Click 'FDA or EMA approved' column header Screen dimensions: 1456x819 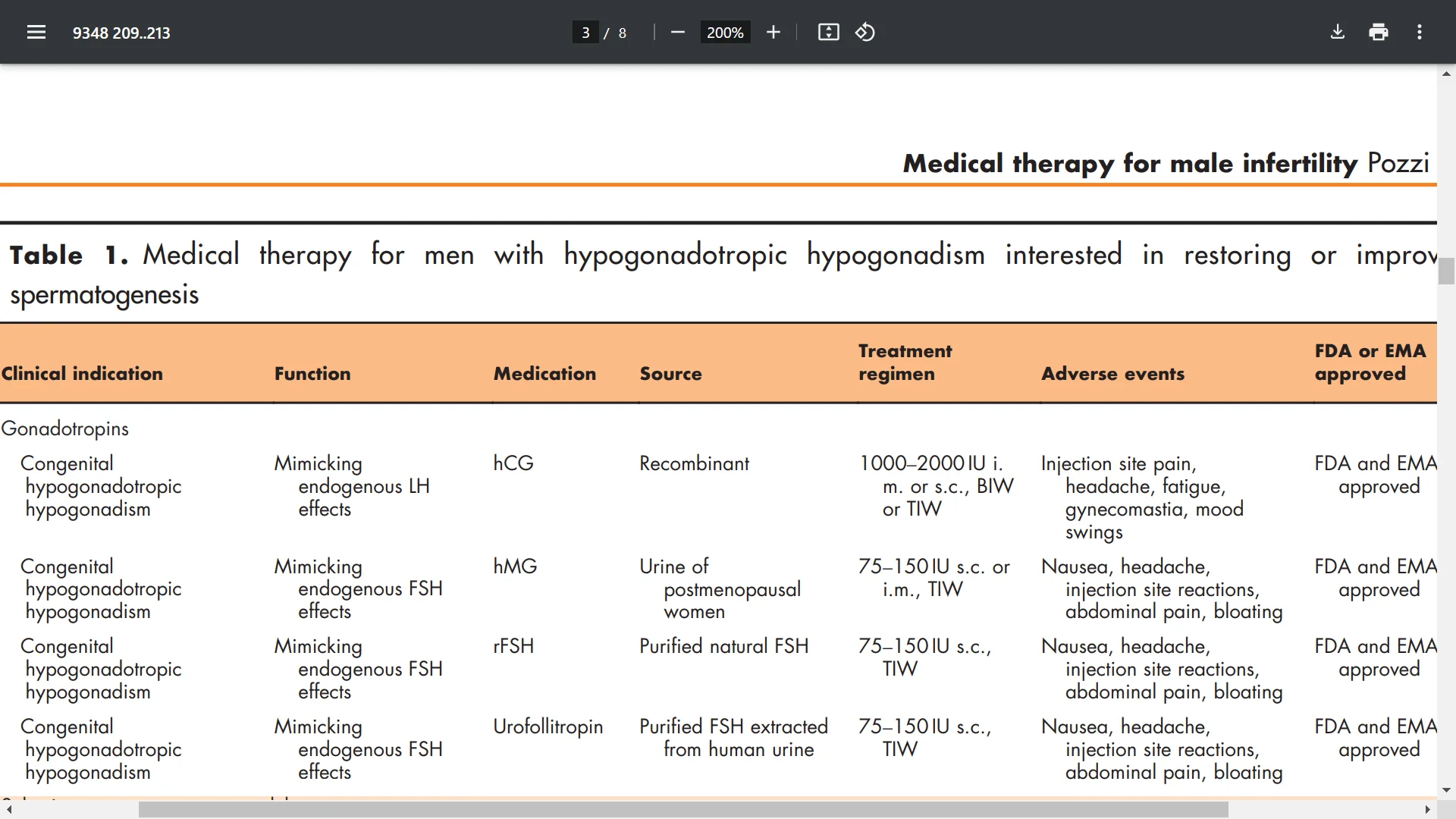(1370, 362)
